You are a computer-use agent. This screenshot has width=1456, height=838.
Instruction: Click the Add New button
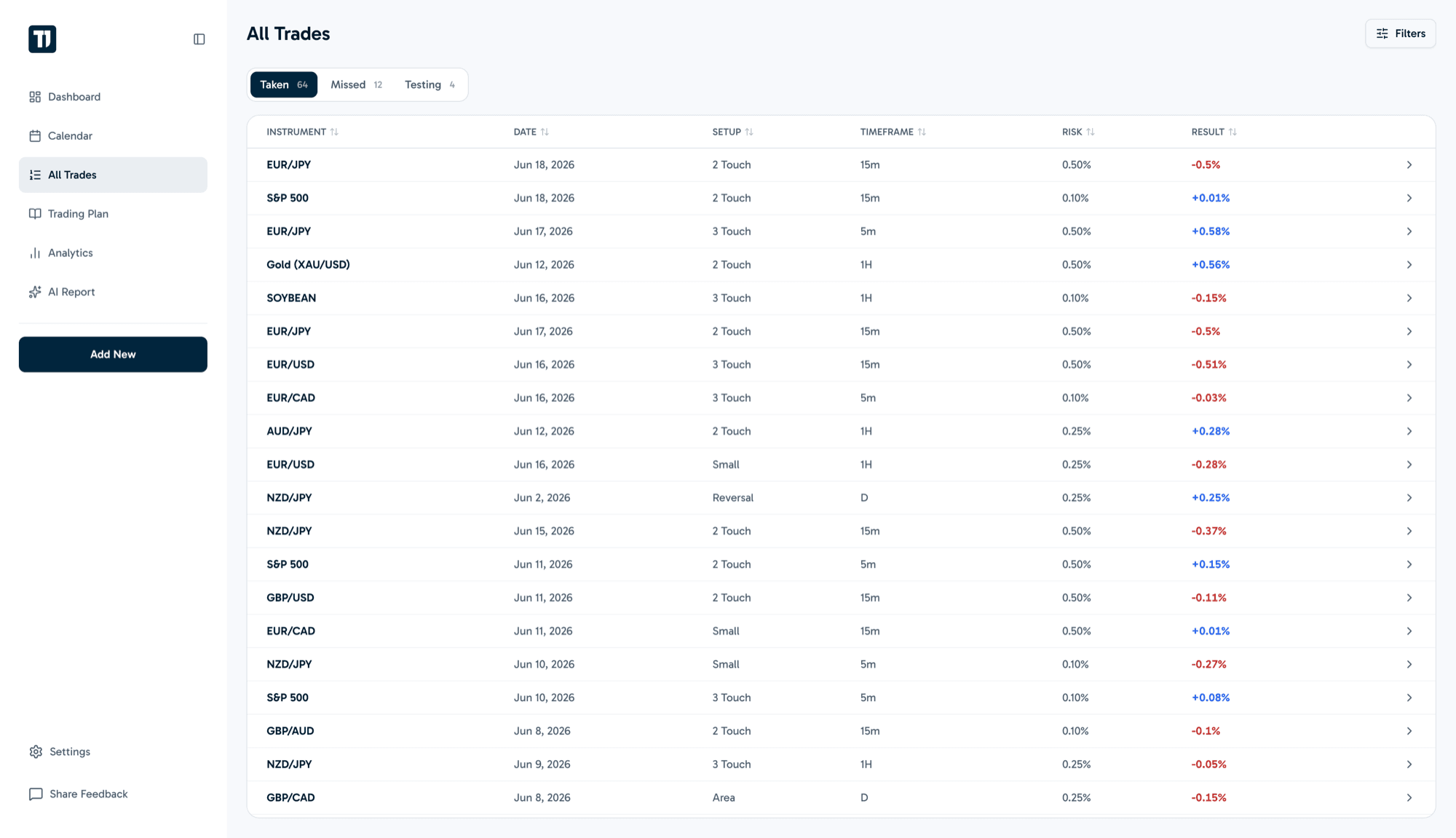[x=113, y=355]
